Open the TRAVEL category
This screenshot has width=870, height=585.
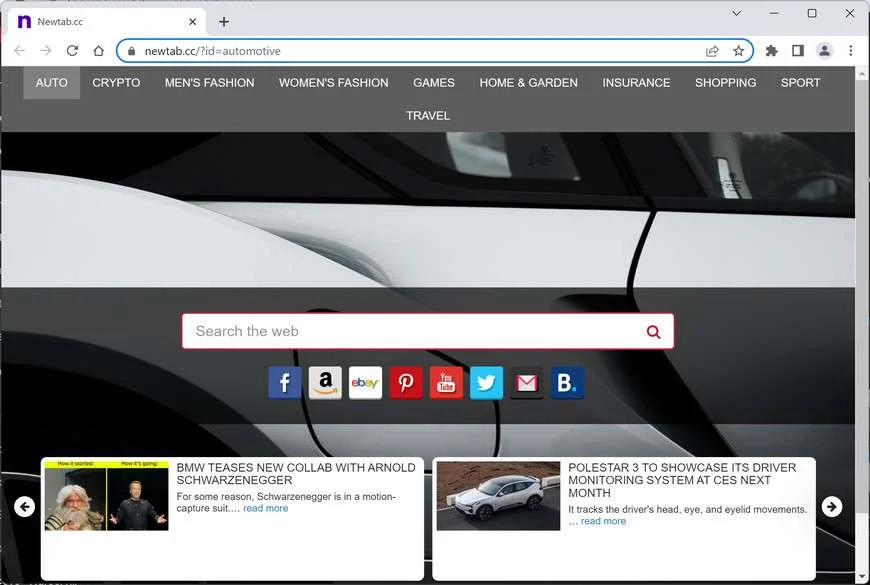(x=428, y=116)
